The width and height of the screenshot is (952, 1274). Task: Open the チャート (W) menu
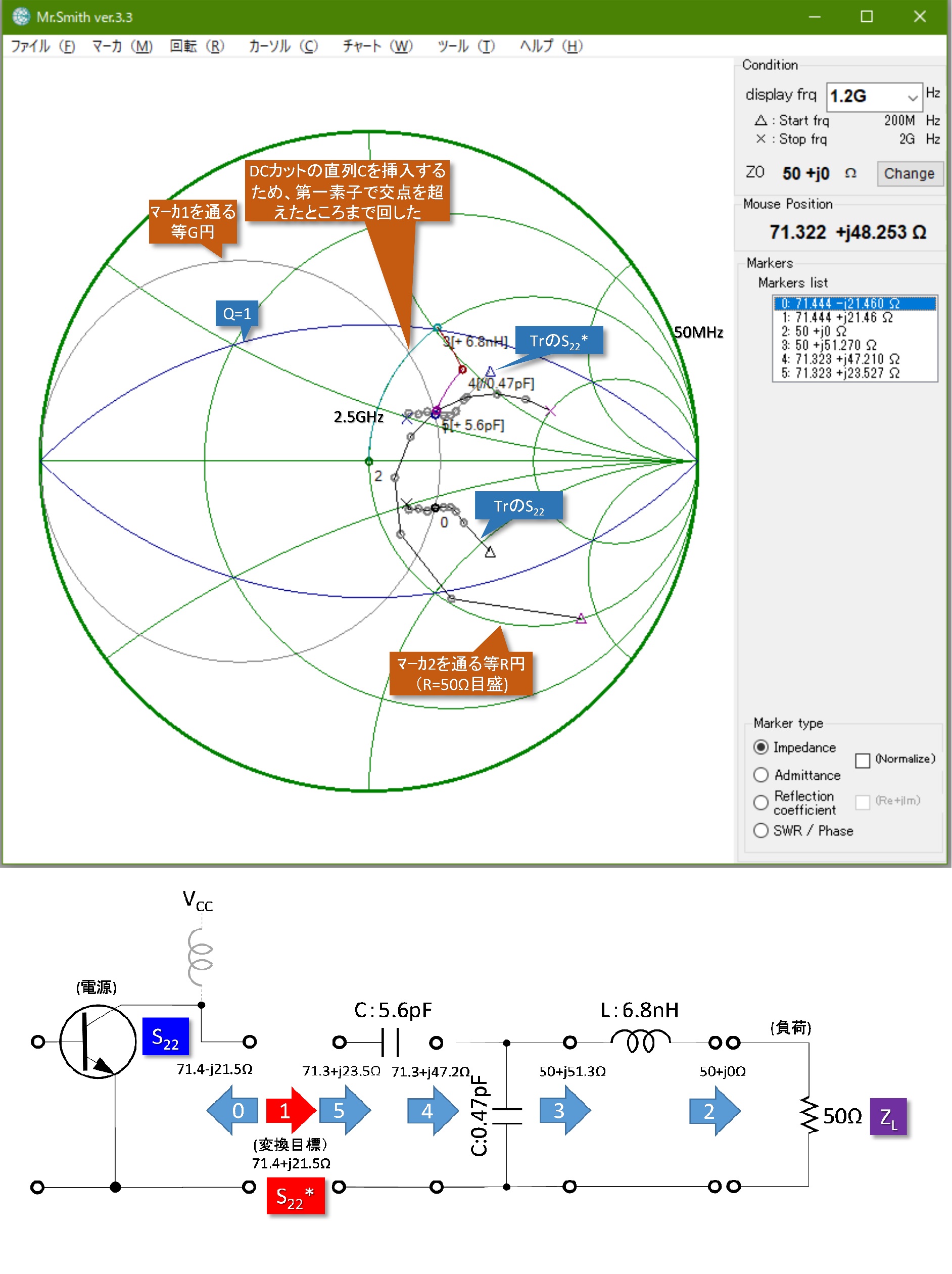tap(377, 46)
